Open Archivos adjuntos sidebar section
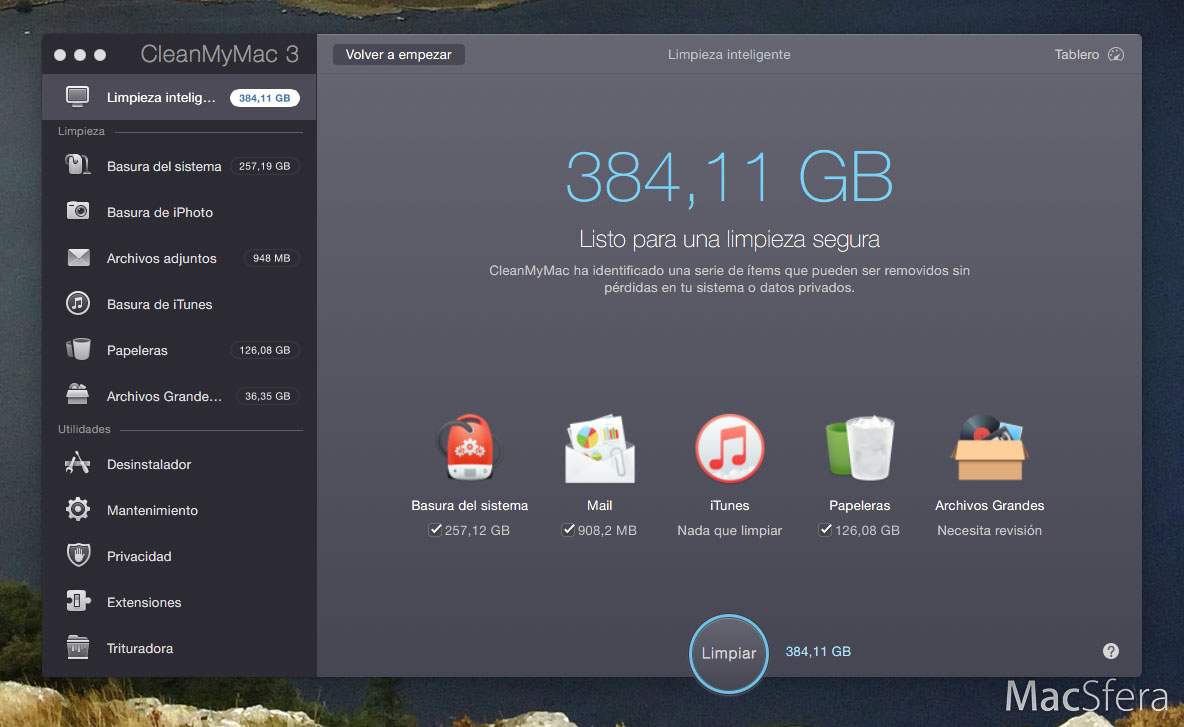 pyautogui.click(x=161, y=258)
